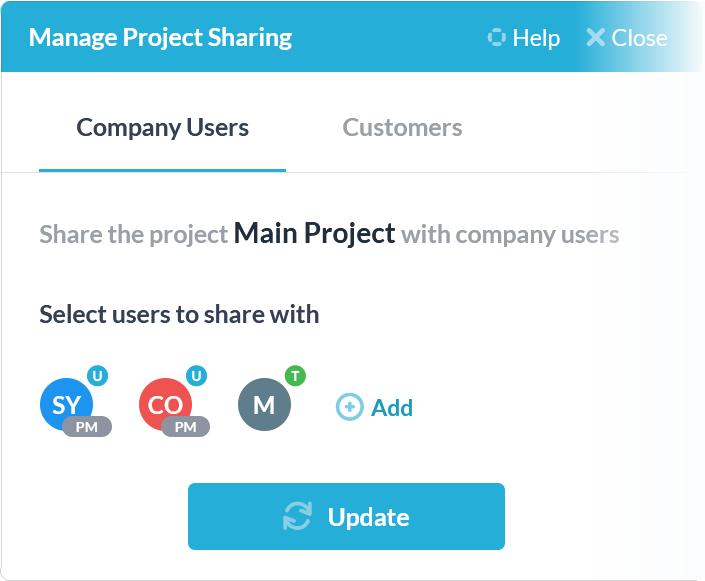
Task: Click the Help lifebuoy icon
Action: click(496, 37)
